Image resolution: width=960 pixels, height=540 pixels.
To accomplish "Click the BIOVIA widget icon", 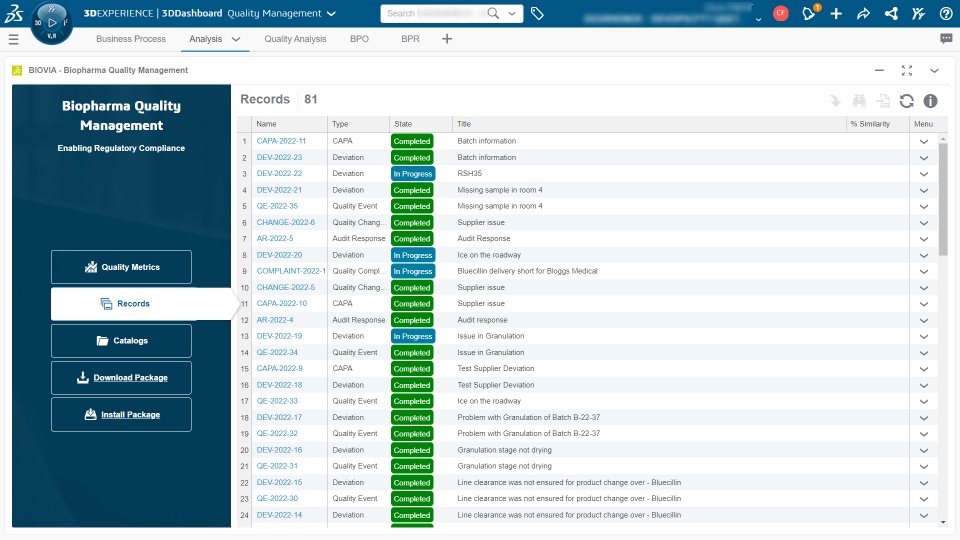I will (x=17, y=70).
